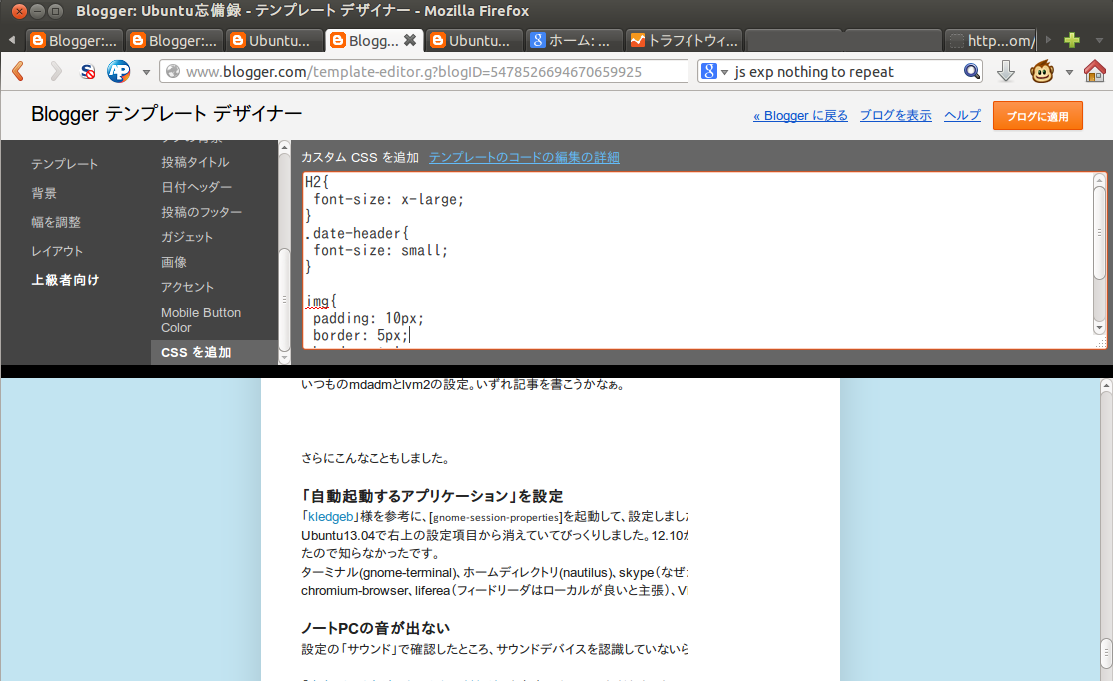1113x681 pixels.
Task: Click the magnifier search icon
Action: point(971,72)
